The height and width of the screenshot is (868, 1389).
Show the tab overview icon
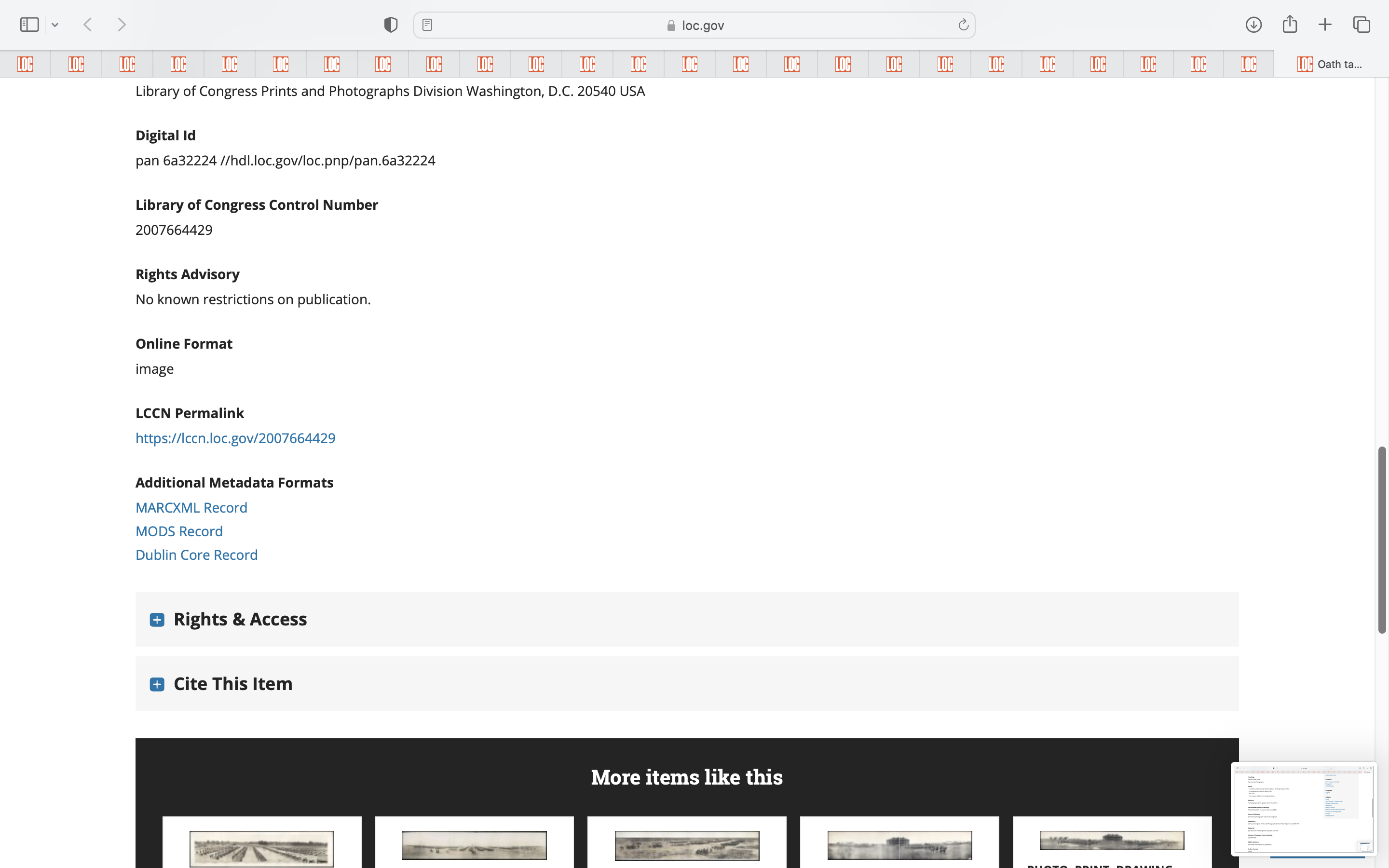point(1362,25)
